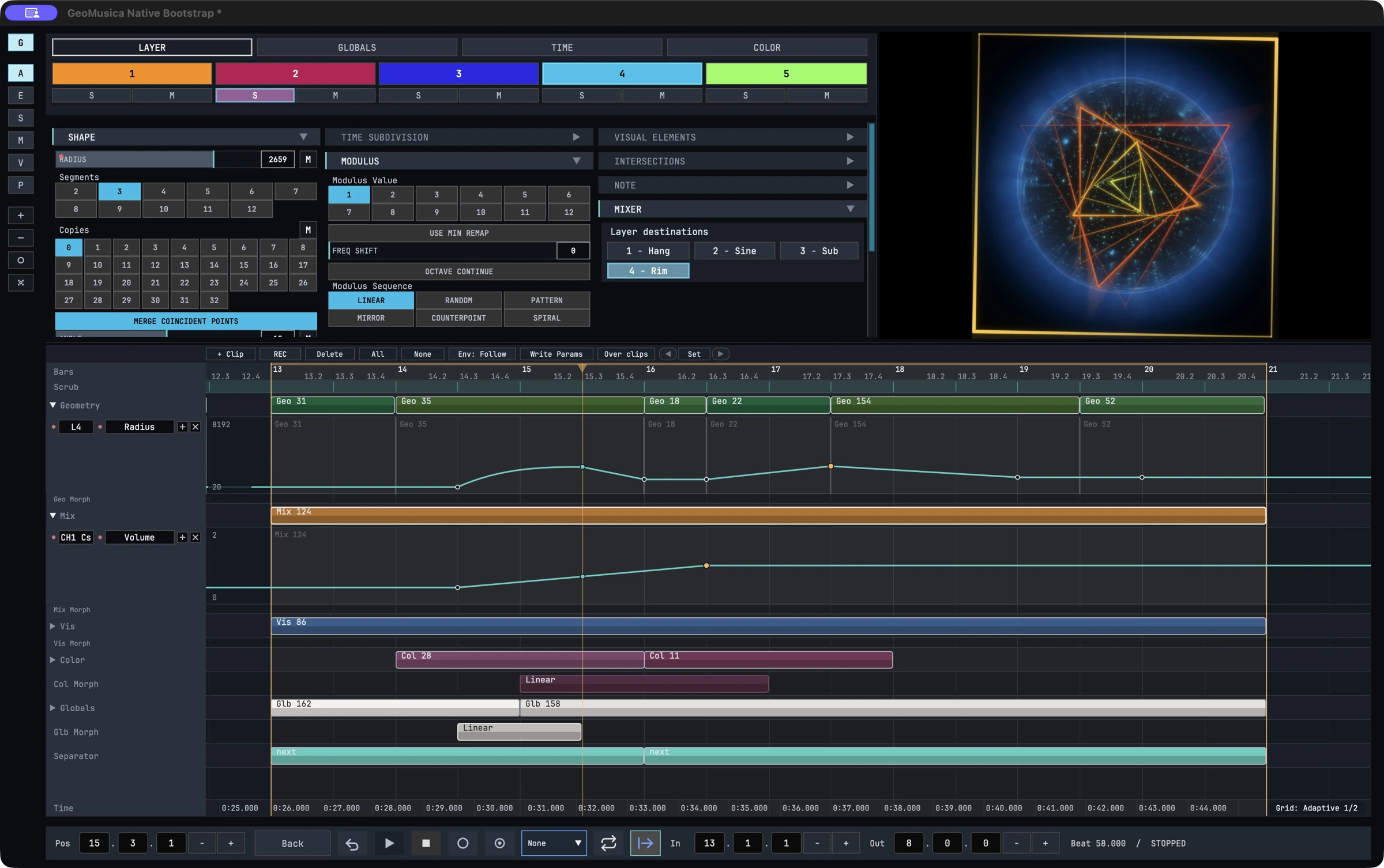
Task: Click the undo return arrow icon
Action: 352,843
